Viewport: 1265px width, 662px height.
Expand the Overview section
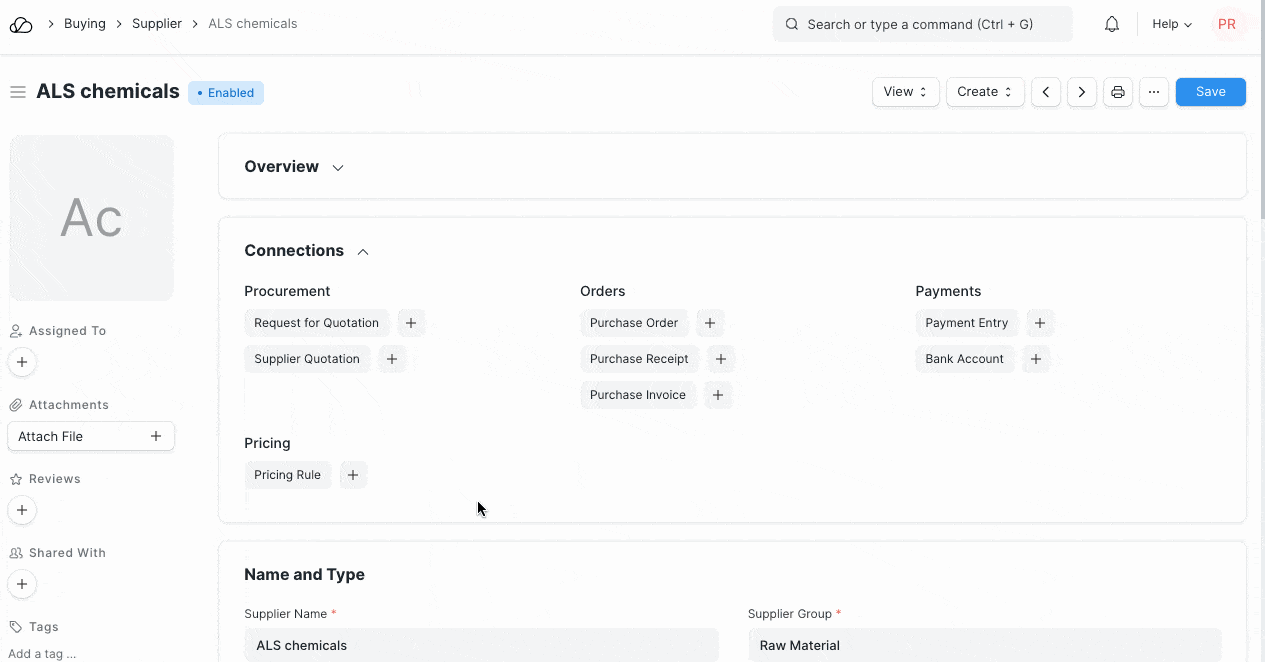pyautogui.click(x=338, y=167)
